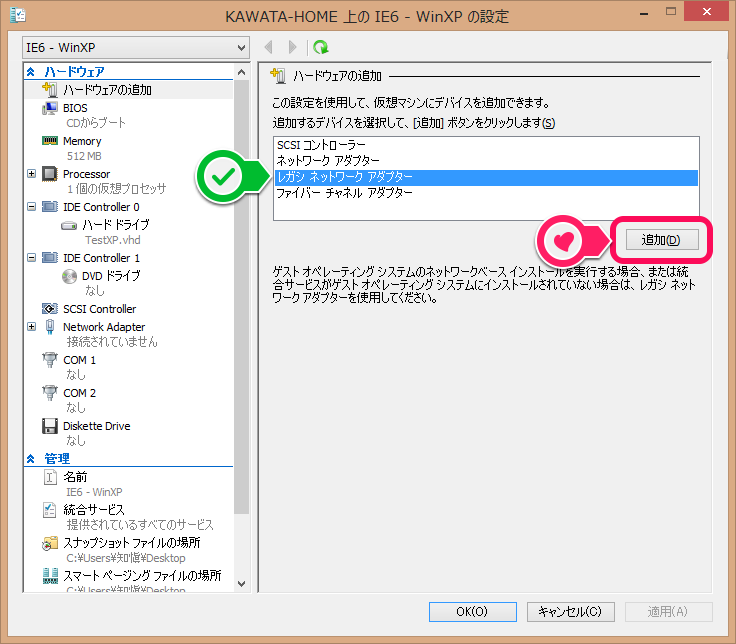Select the Network Adapter tree label
The image size is (736, 644).
click(104, 327)
